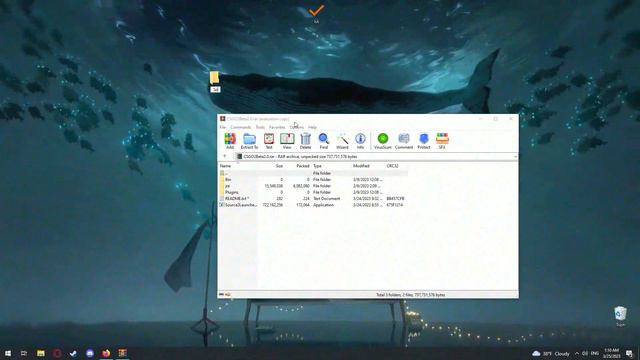Expand the hidden system tray icons chevron
This screenshot has height=360, width=640.
[x=577, y=353]
